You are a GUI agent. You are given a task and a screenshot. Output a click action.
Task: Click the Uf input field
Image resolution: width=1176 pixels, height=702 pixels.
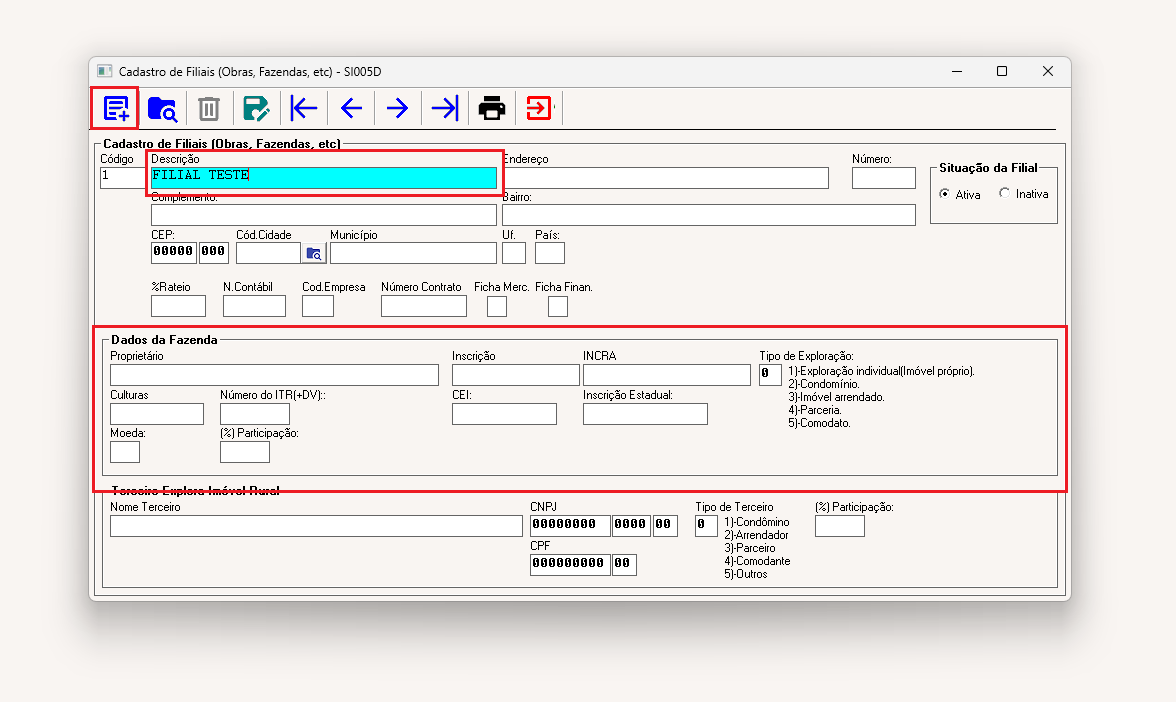(514, 254)
